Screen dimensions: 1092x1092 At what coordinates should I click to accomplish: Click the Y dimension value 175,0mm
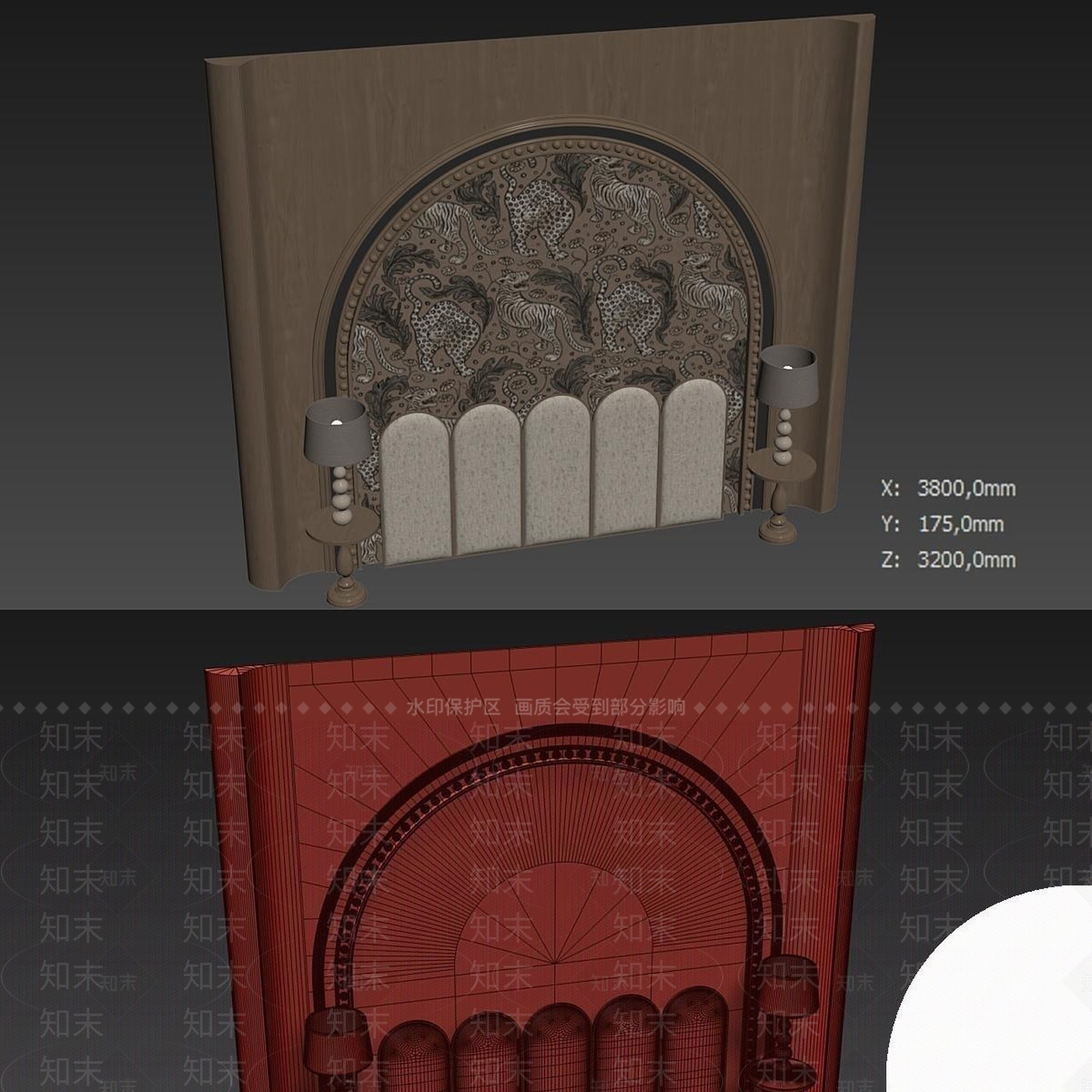pos(960,524)
